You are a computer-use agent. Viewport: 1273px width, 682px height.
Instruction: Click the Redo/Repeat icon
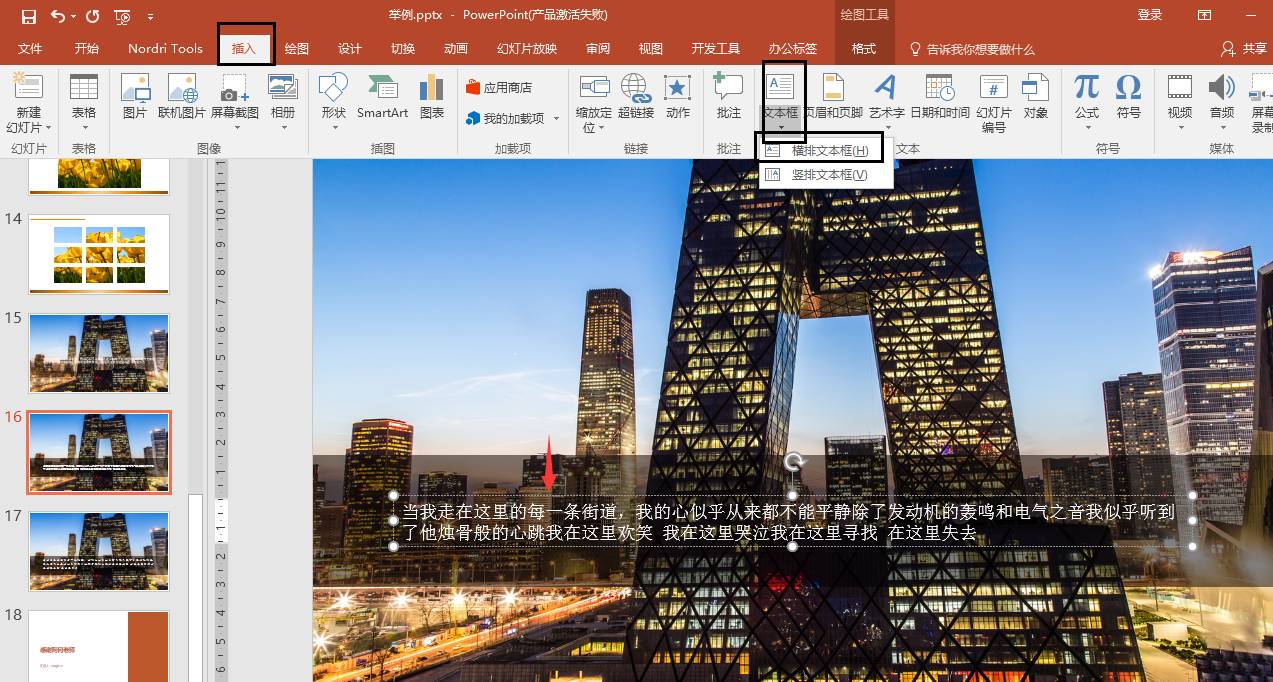pyautogui.click(x=92, y=16)
